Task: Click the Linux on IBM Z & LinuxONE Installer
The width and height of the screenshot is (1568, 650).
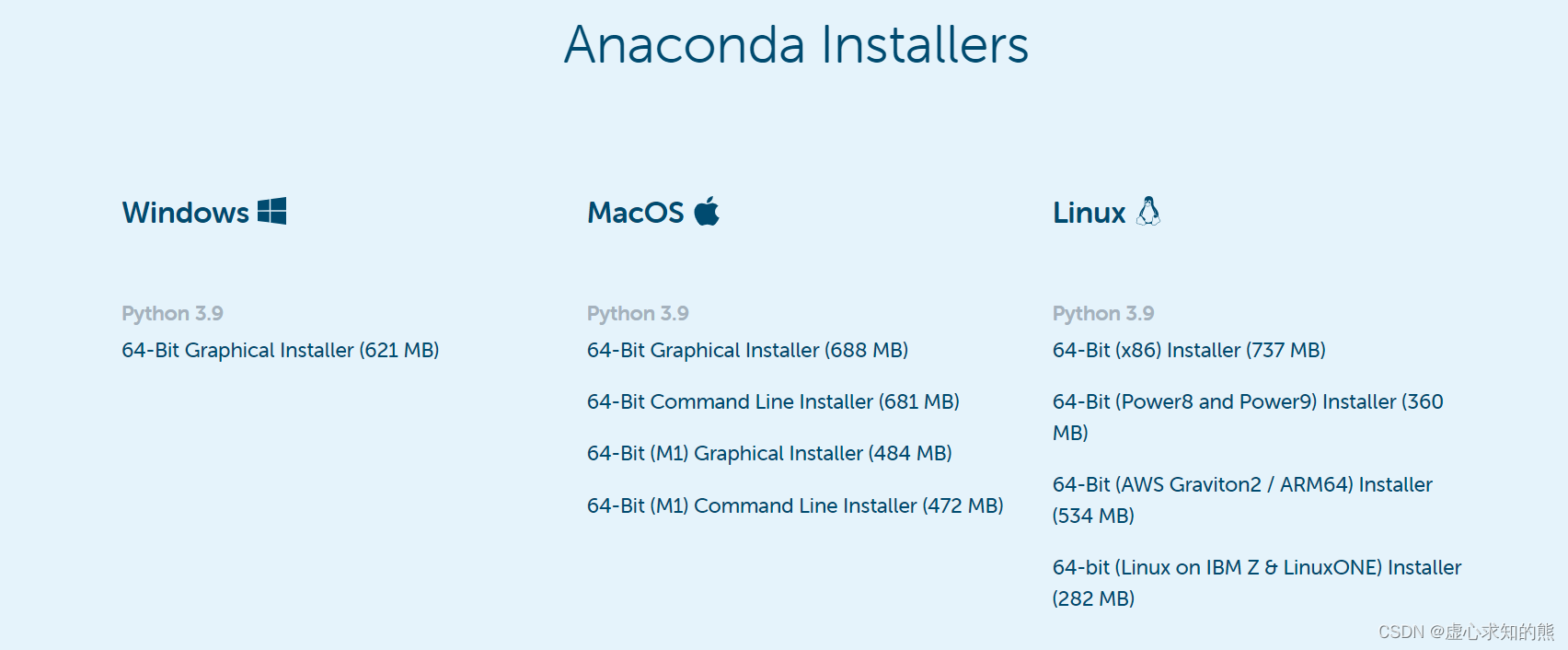Action: (1257, 583)
